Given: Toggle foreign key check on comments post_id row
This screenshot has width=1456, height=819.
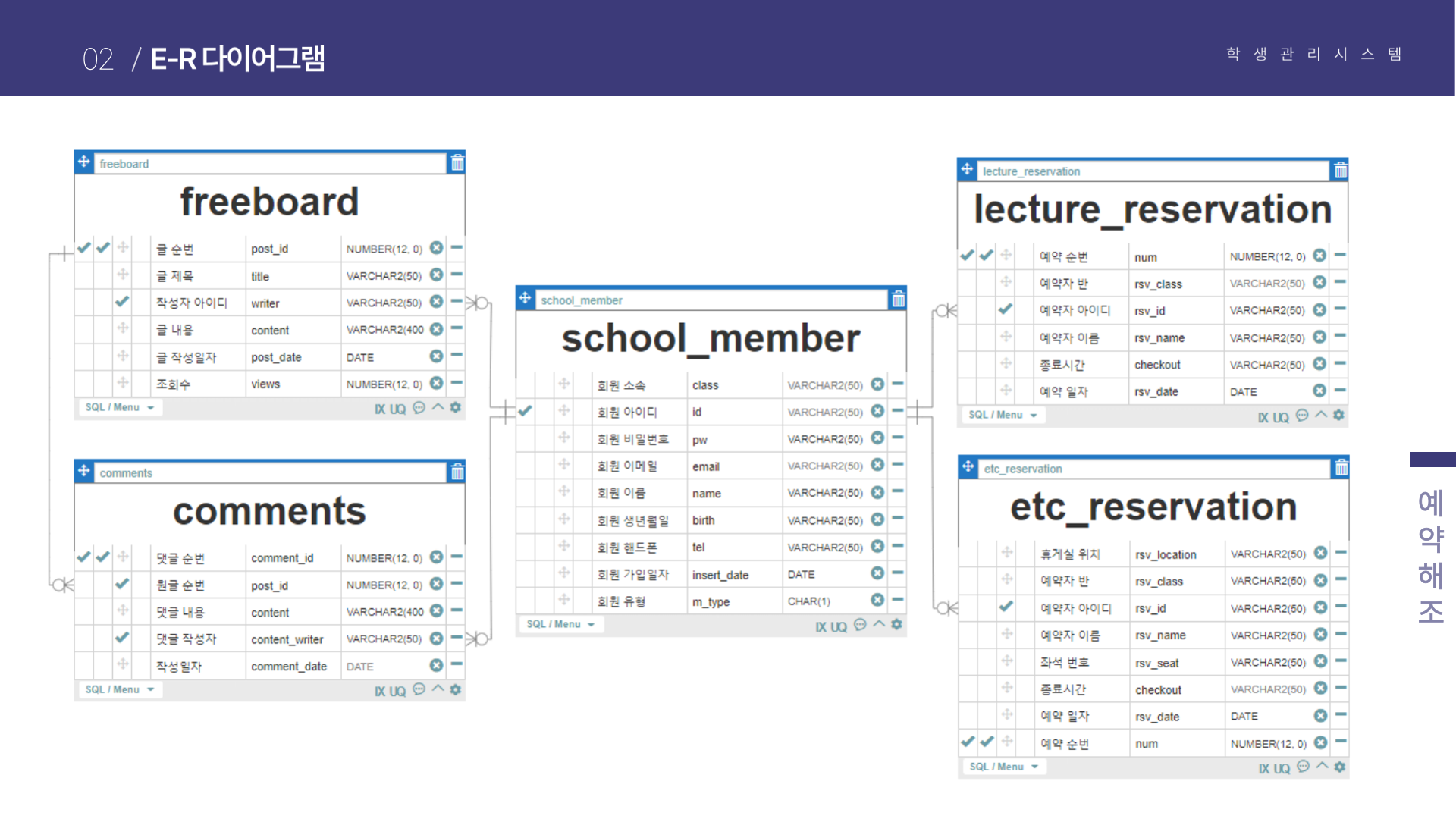Looking at the screenshot, I should click(x=122, y=584).
